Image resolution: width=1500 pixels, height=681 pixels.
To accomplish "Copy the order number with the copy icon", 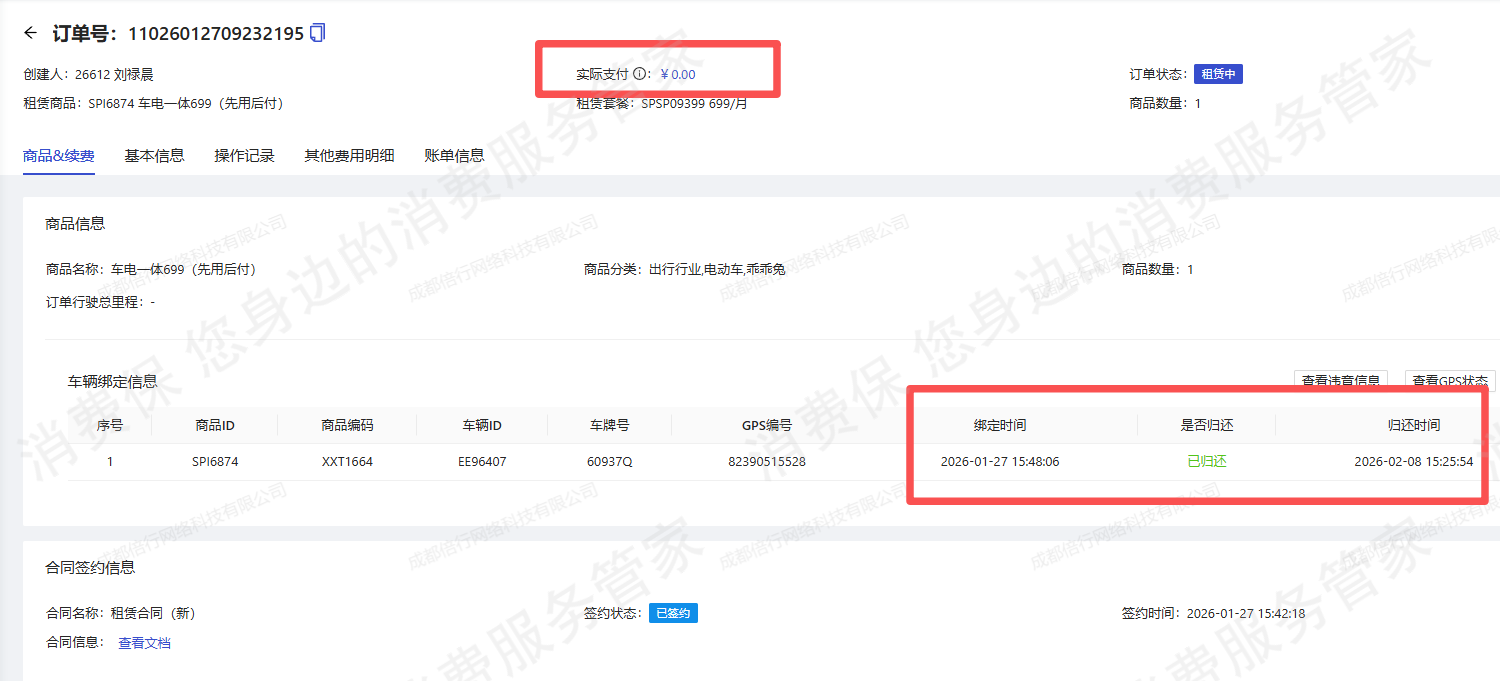I will tap(318, 33).
